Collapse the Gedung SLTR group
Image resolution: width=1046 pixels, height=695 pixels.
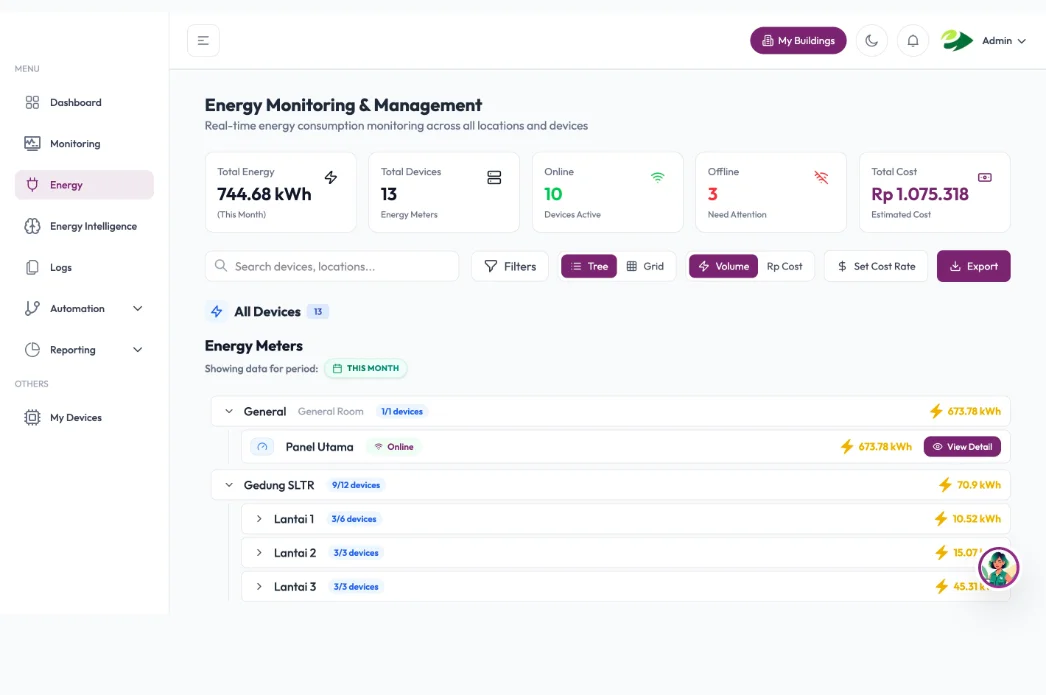click(229, 485)
